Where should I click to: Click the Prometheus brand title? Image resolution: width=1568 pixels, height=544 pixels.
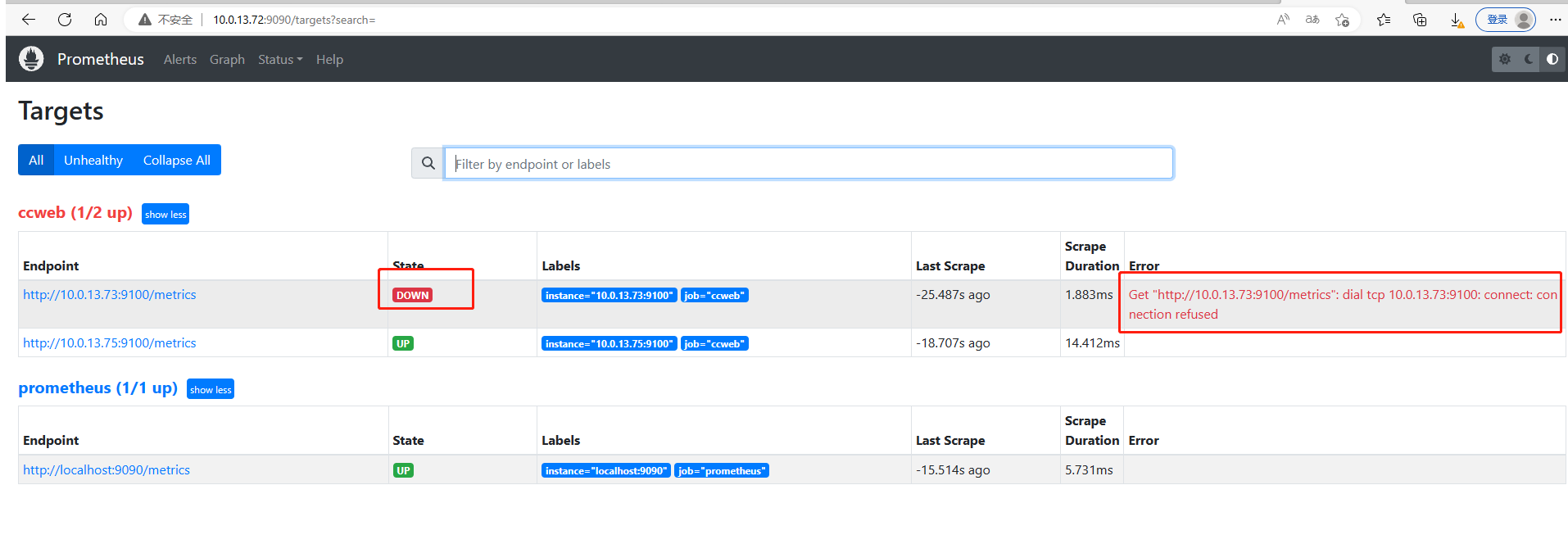[101, 59]
